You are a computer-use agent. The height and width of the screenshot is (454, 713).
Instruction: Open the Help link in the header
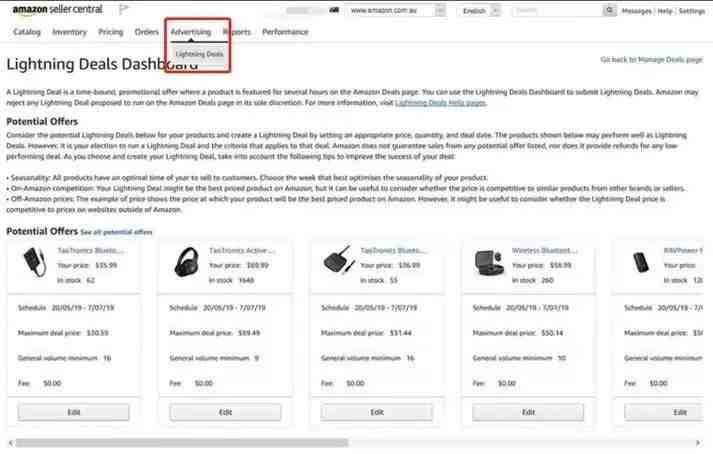665,11
